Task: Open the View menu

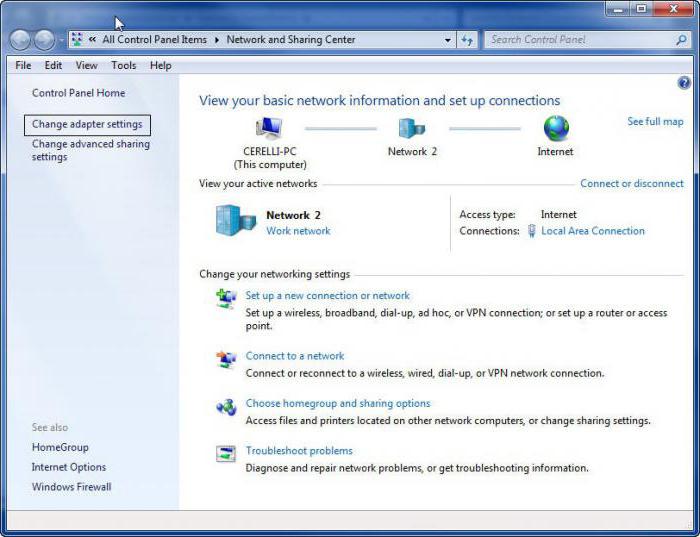Action: click(x=87, y=65)
